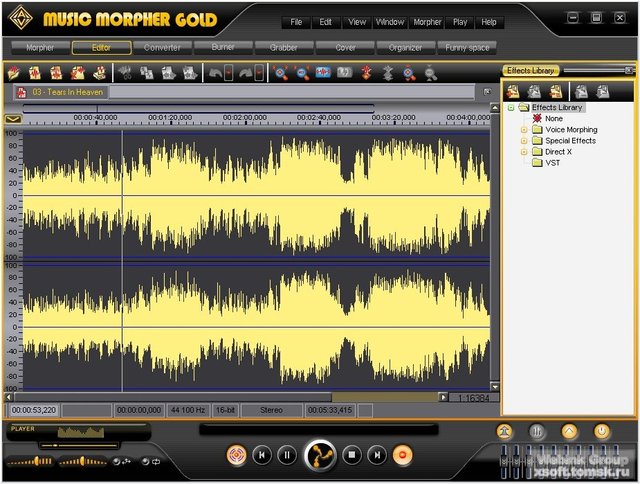
Task: Click the large center morph play button
Action: 320,455
